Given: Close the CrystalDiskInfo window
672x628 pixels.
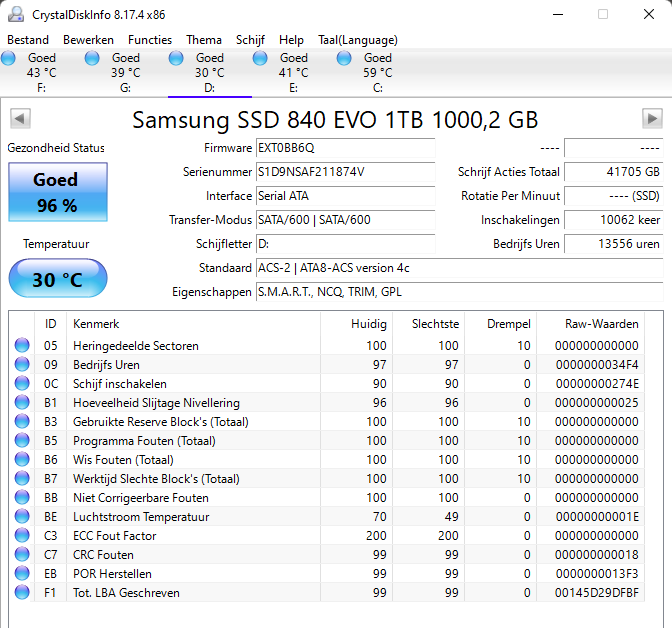Looking at the screenshot, I should 649,15.
